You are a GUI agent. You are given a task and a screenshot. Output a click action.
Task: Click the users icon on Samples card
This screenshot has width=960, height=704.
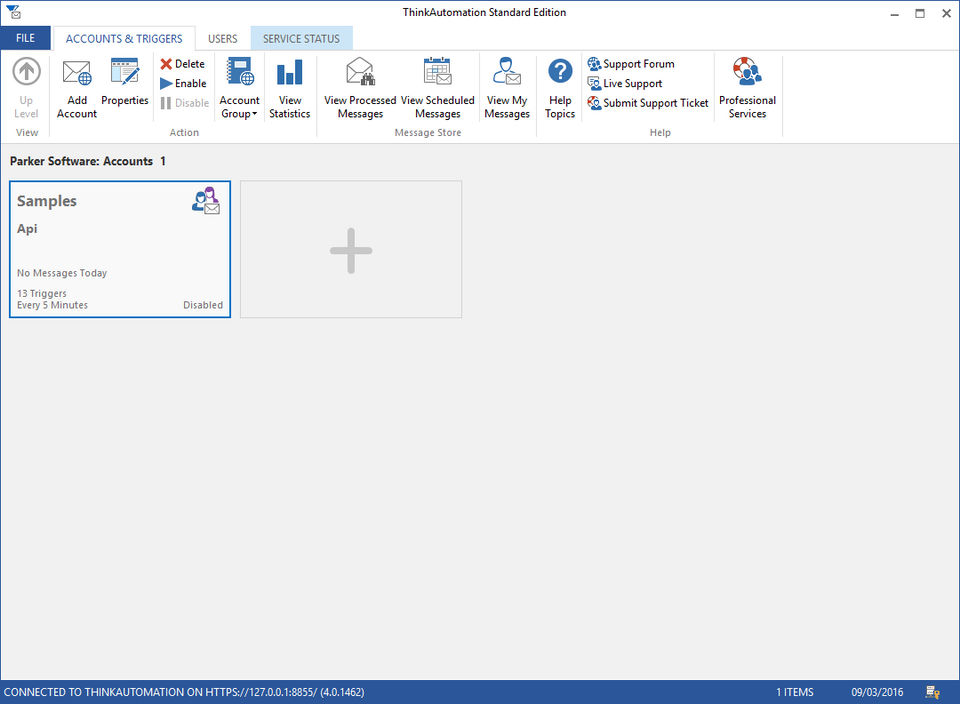click(206, 201)
